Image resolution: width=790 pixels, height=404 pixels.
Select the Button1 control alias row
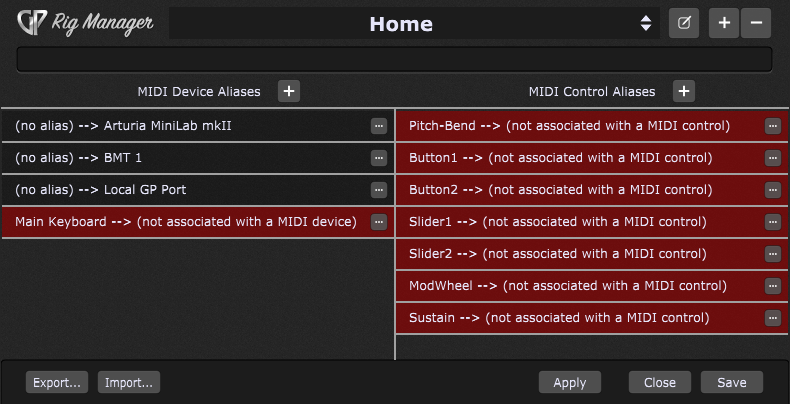592,158
